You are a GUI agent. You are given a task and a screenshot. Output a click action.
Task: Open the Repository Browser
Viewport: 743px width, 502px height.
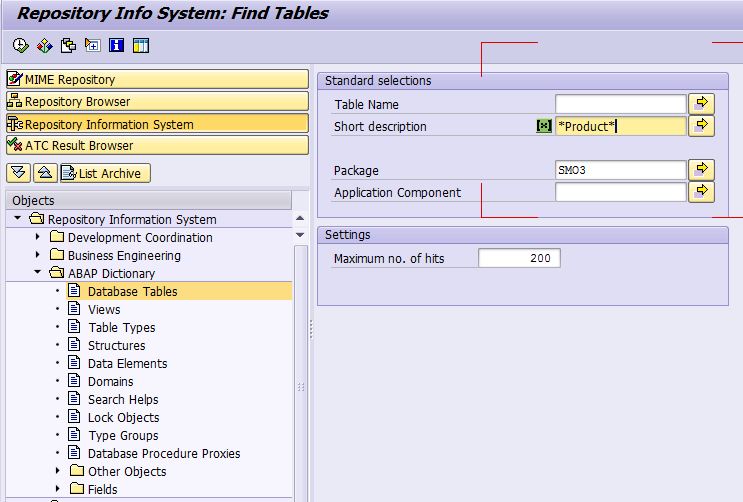[x=157, y=101]
